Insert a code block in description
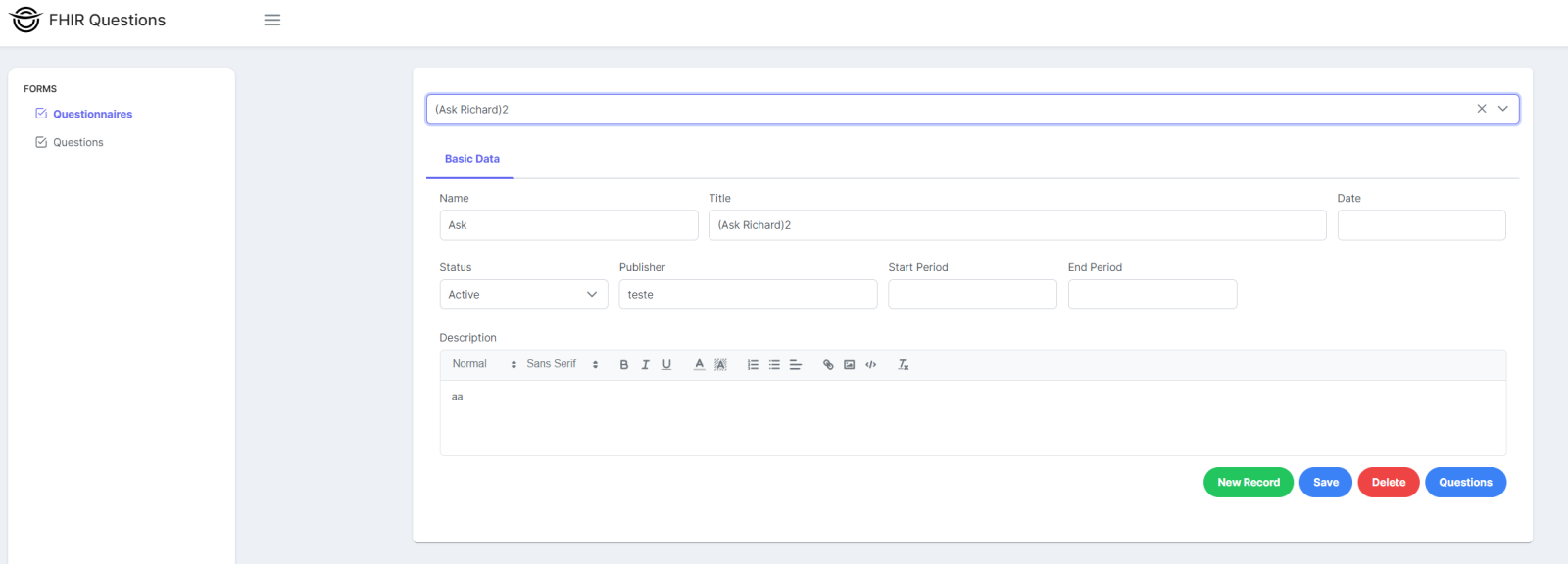This screenshot has height=564, width=1568. [x=871, y=365]
